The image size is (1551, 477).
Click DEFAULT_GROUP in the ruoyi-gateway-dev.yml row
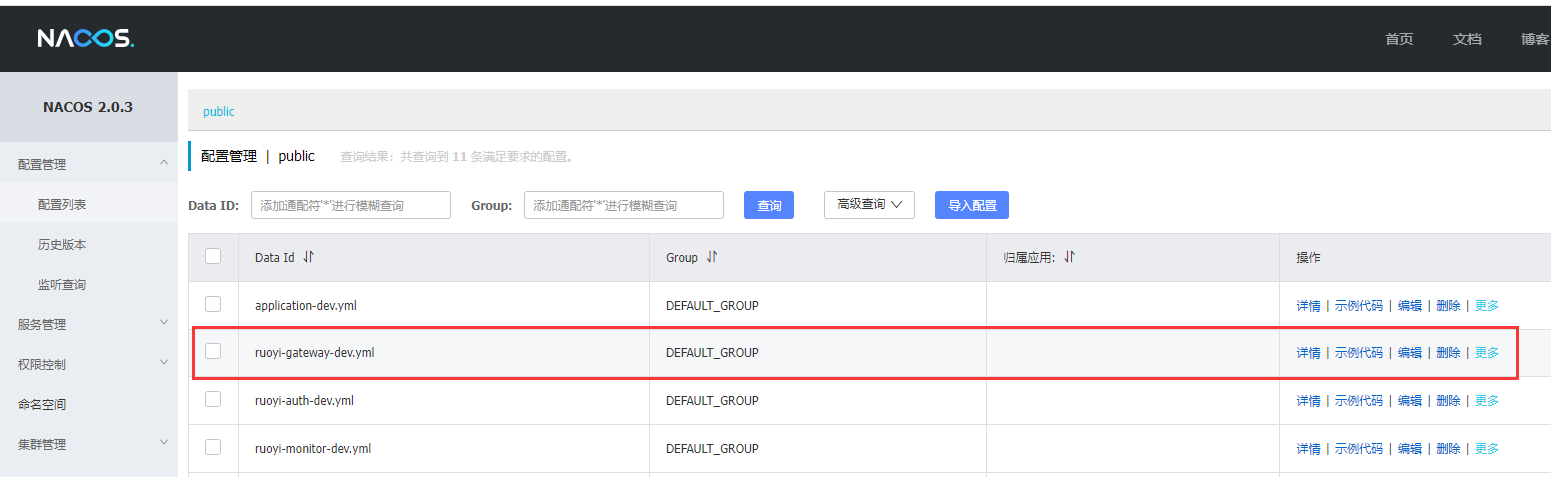[x=712, y=353]
